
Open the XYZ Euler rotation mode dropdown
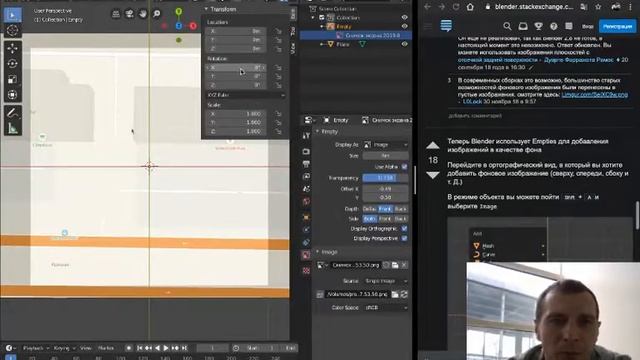(246, 95)
